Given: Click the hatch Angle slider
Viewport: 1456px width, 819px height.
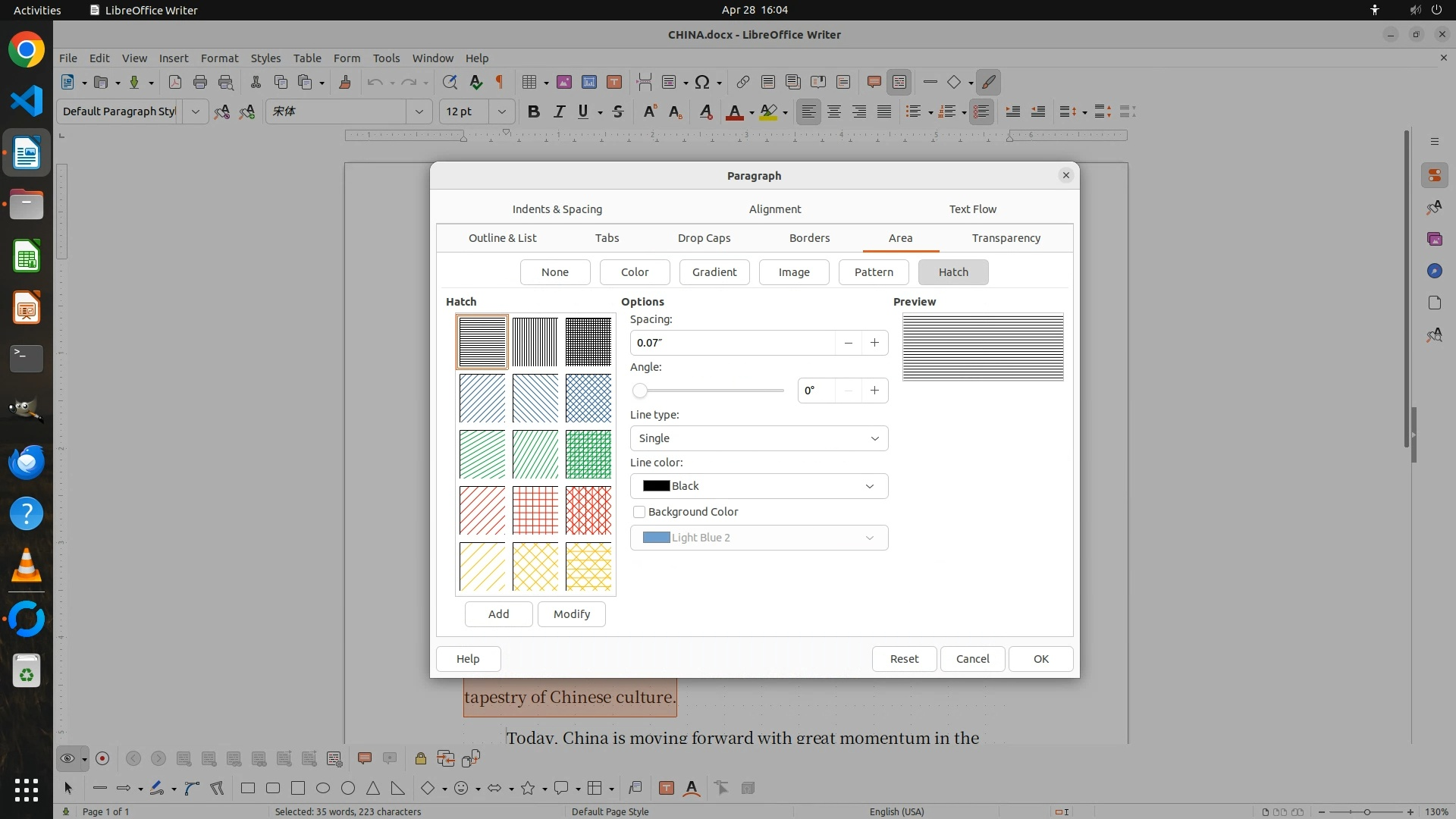Looking at the screenshot, I should pos(709,391).
